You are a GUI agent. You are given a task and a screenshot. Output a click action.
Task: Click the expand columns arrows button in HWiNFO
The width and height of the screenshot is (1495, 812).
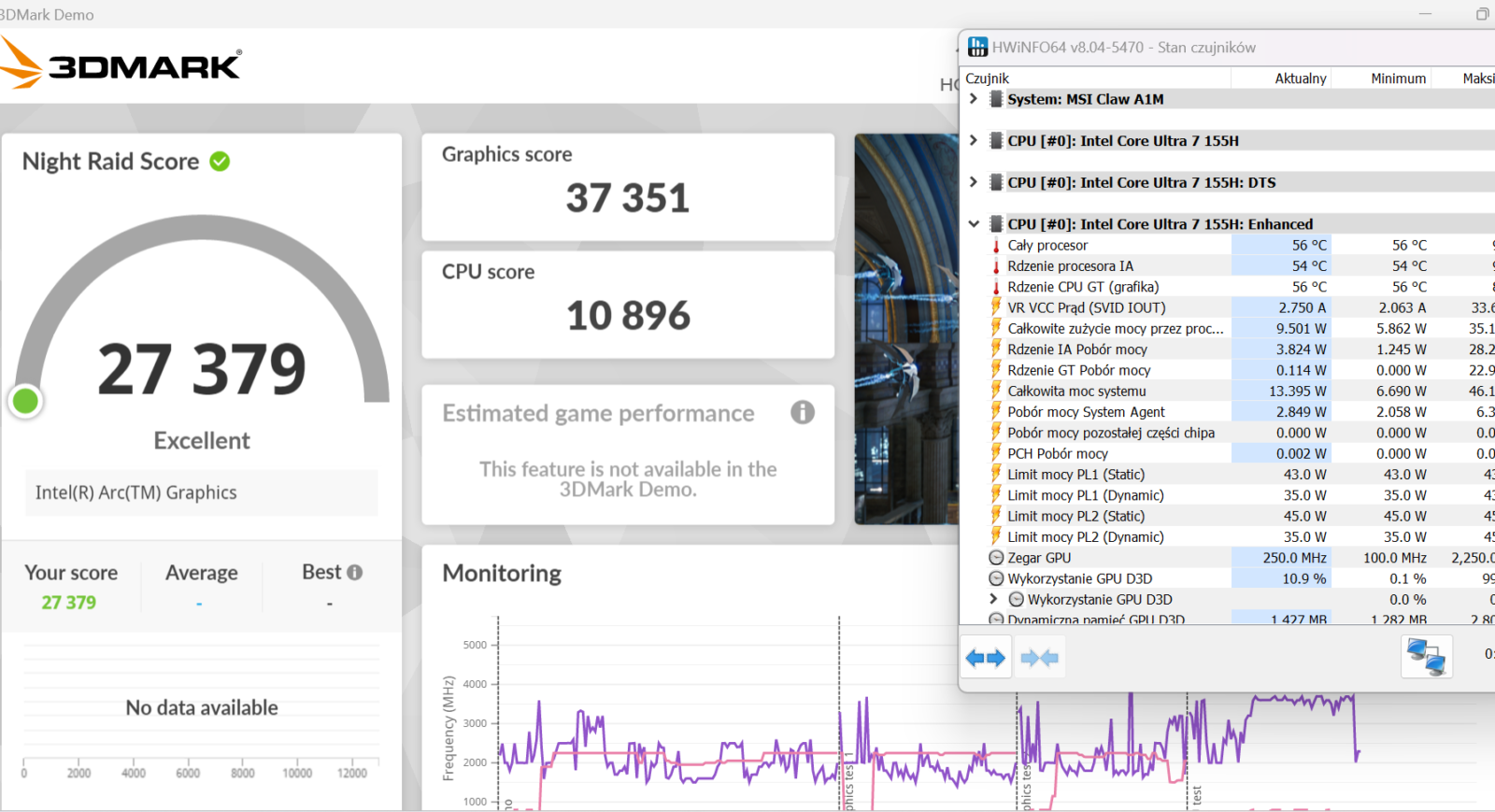(986, 658)
